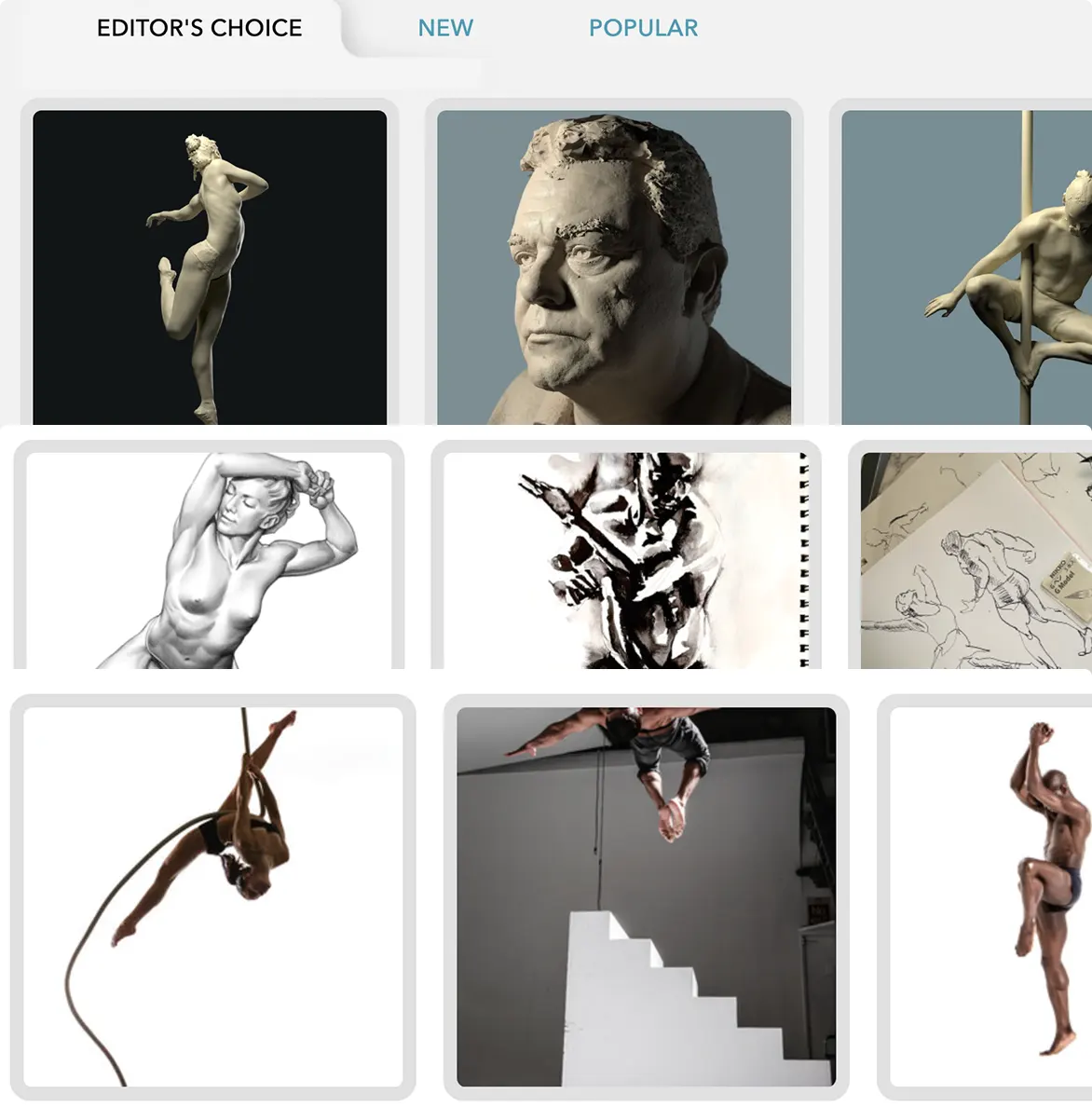
Task: Open the muscular man raised-knee pose photo
Action: [991, 896]
